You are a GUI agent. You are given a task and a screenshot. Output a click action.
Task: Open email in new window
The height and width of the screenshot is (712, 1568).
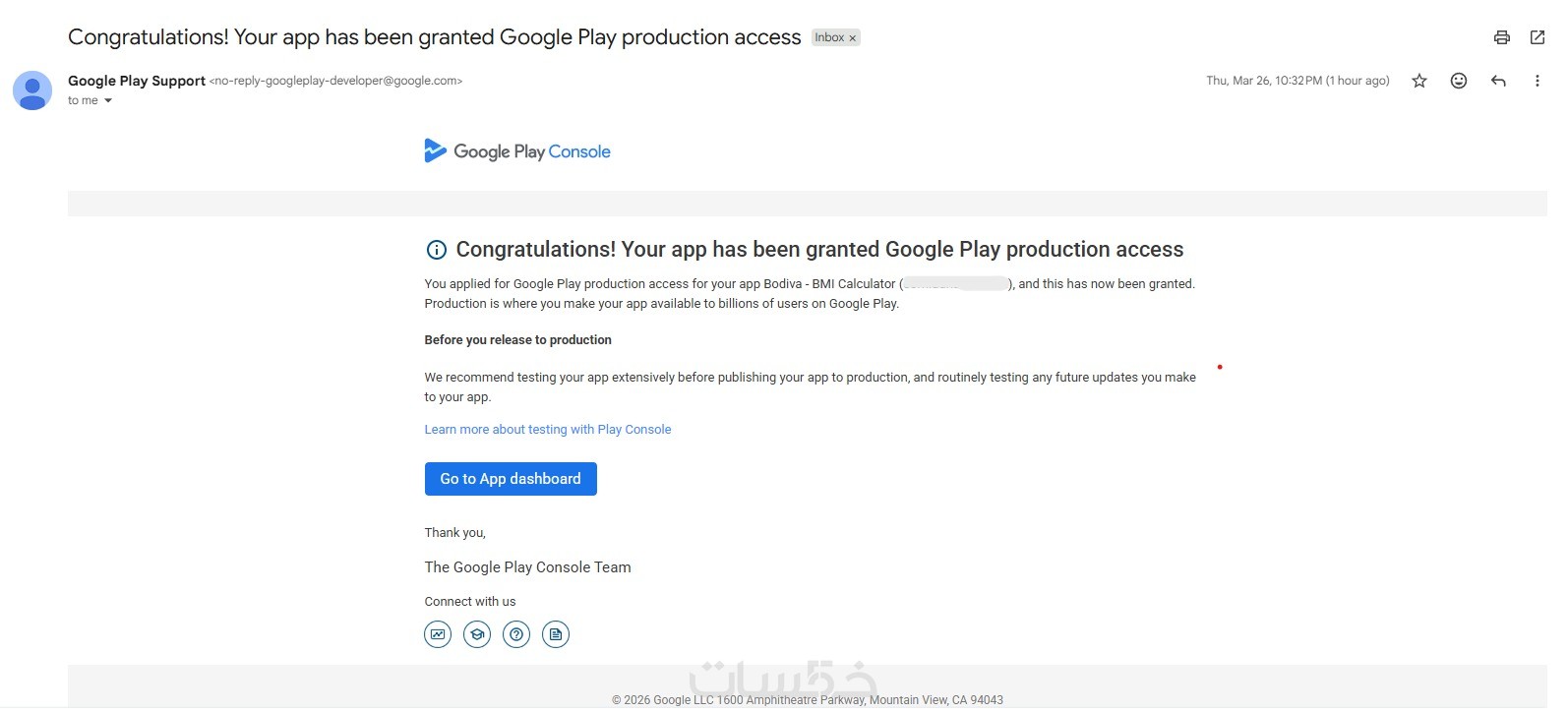tap(1538, 37)
